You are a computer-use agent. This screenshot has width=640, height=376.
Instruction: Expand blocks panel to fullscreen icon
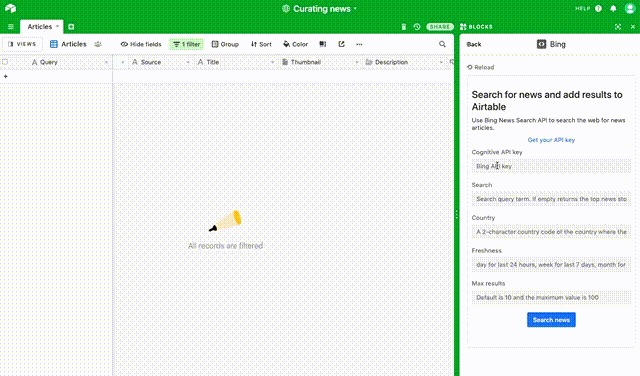[x=618, y=27]
